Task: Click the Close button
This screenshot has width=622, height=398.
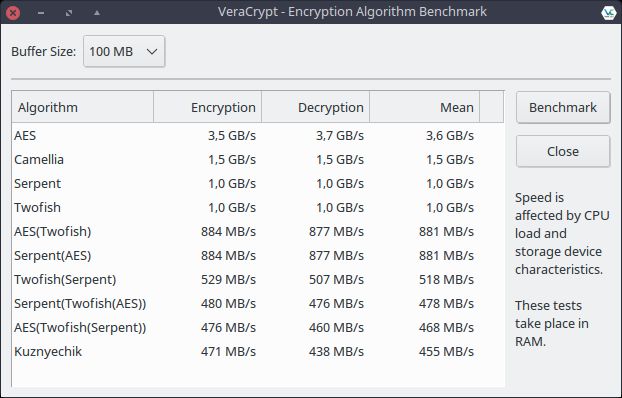Action: coord(563,151)
